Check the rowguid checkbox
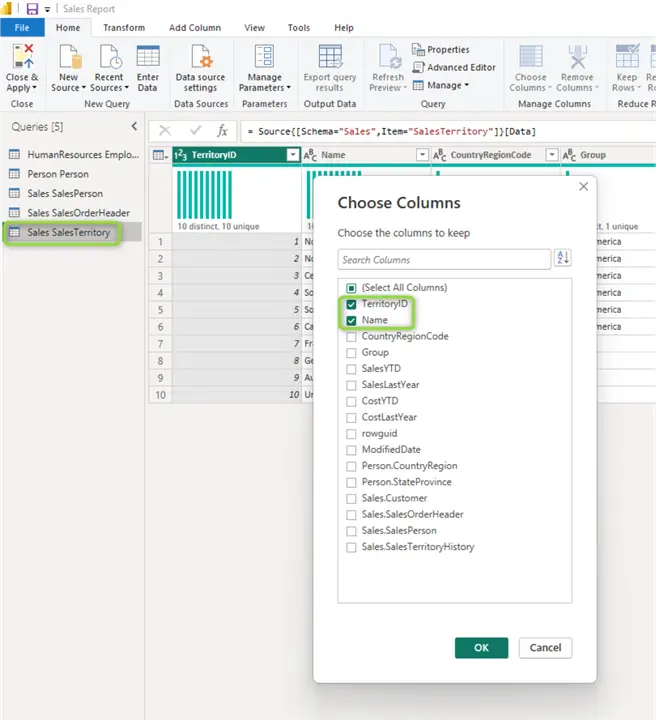This screenshot has height=720, width=656. (x=351, y=433)
